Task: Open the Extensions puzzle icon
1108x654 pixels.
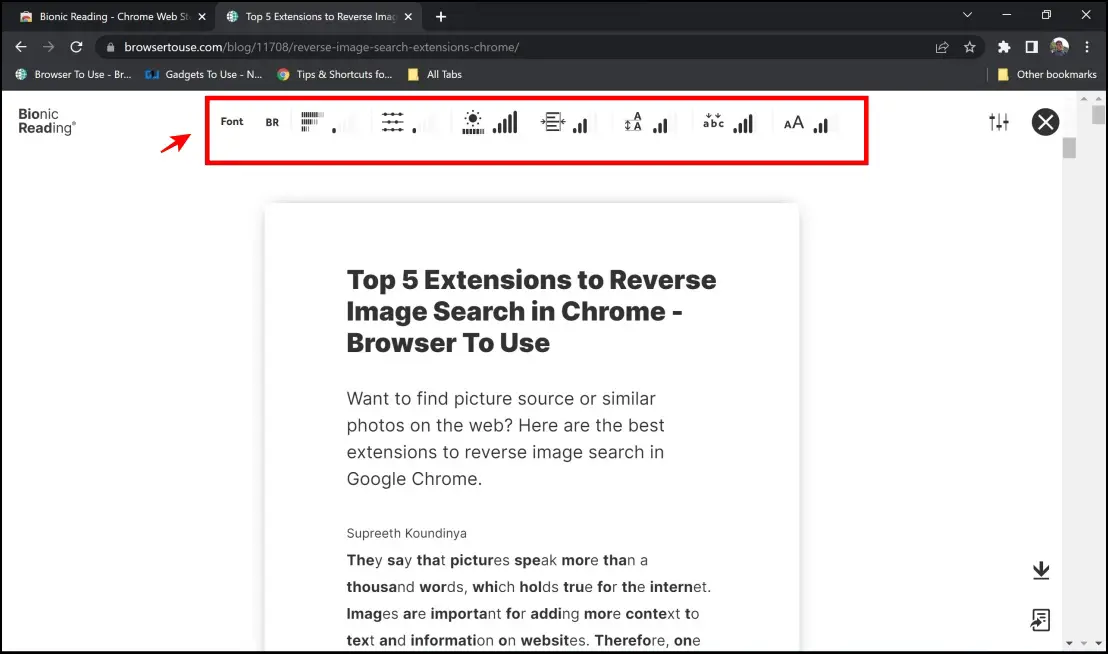Action: coord(1004,47)
